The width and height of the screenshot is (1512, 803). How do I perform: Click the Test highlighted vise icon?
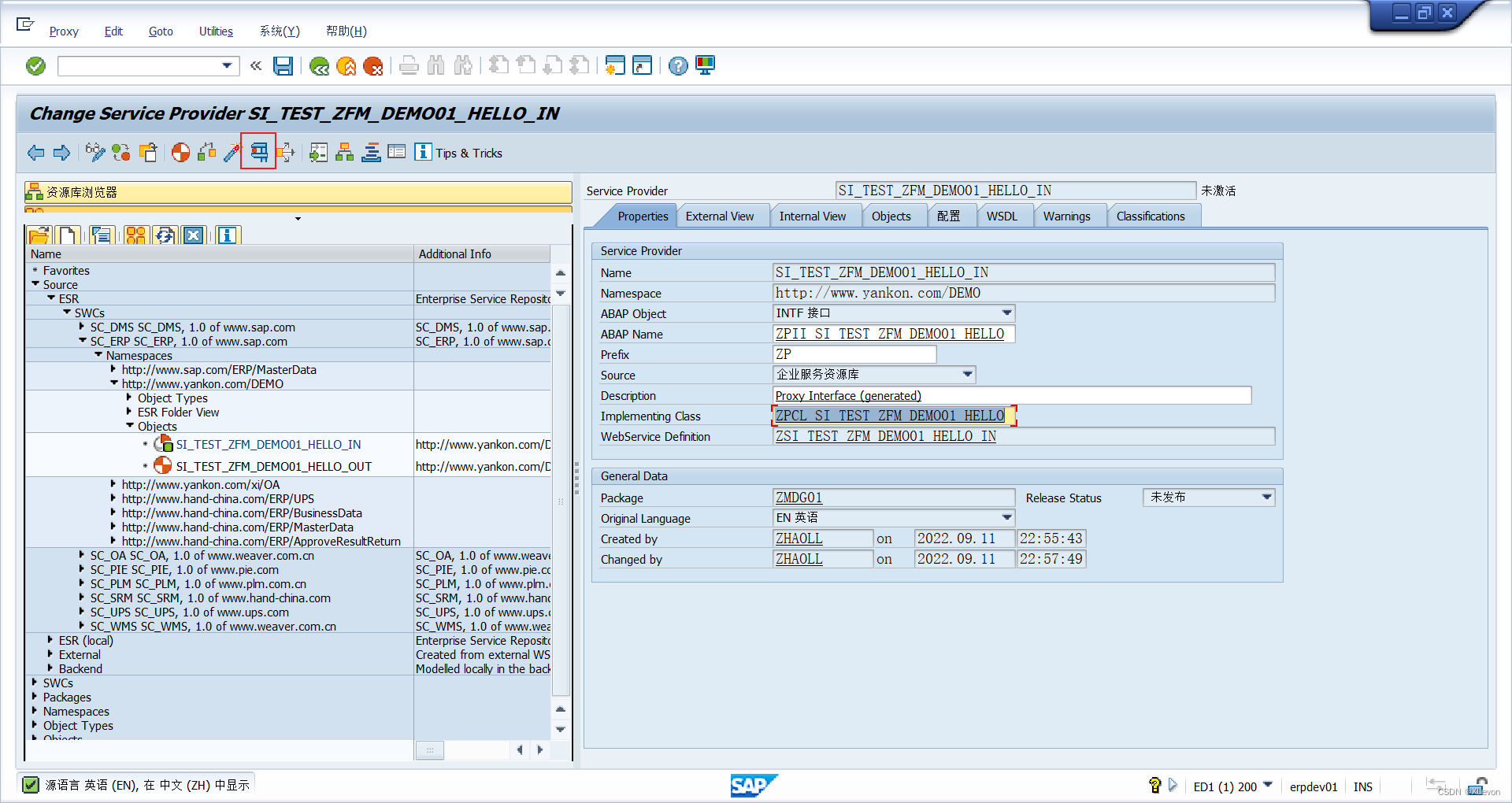point(259,151)
